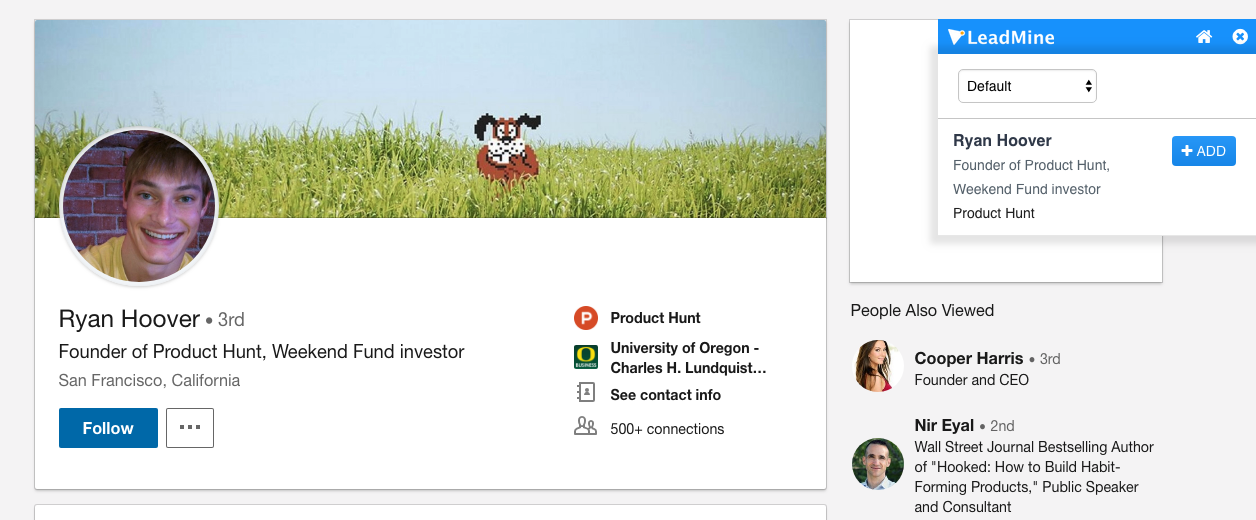Click the connections people icon
The height and width of the screenshot is (520, 1256).
click(585, 427)
